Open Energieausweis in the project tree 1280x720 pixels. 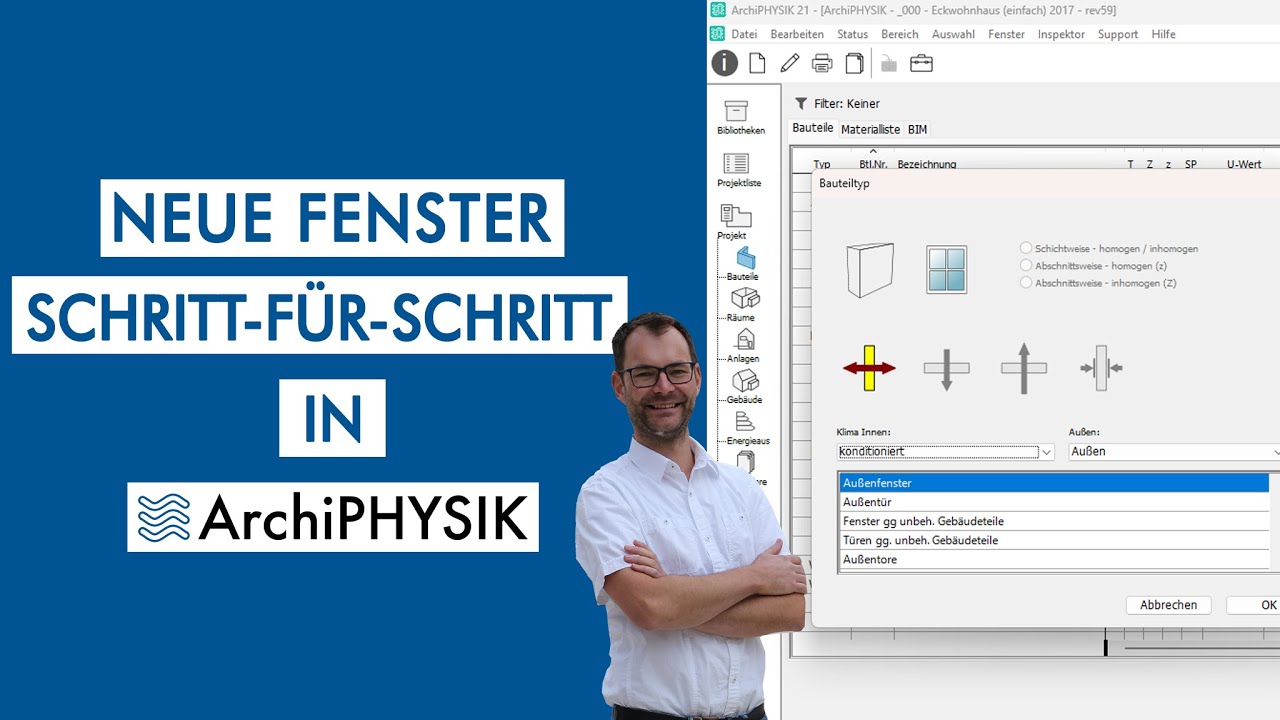tap(747, 428)
